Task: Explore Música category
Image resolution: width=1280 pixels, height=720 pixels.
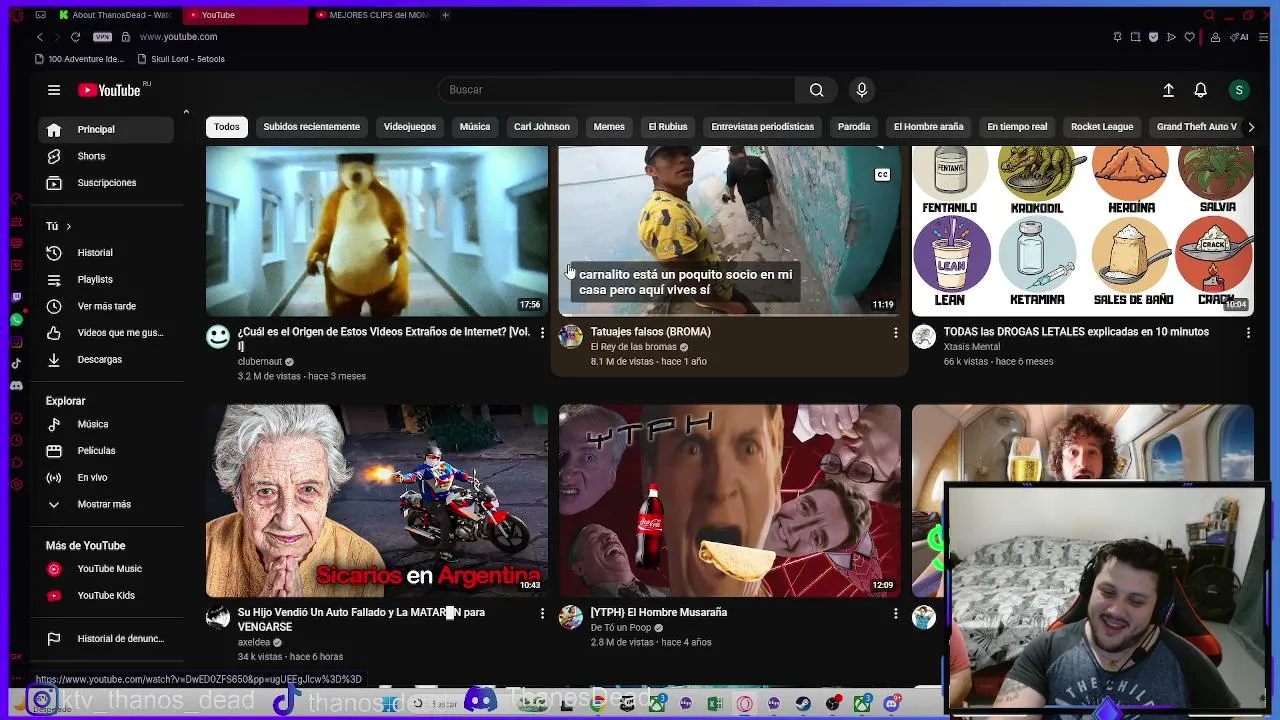Action: coord(106,424)
